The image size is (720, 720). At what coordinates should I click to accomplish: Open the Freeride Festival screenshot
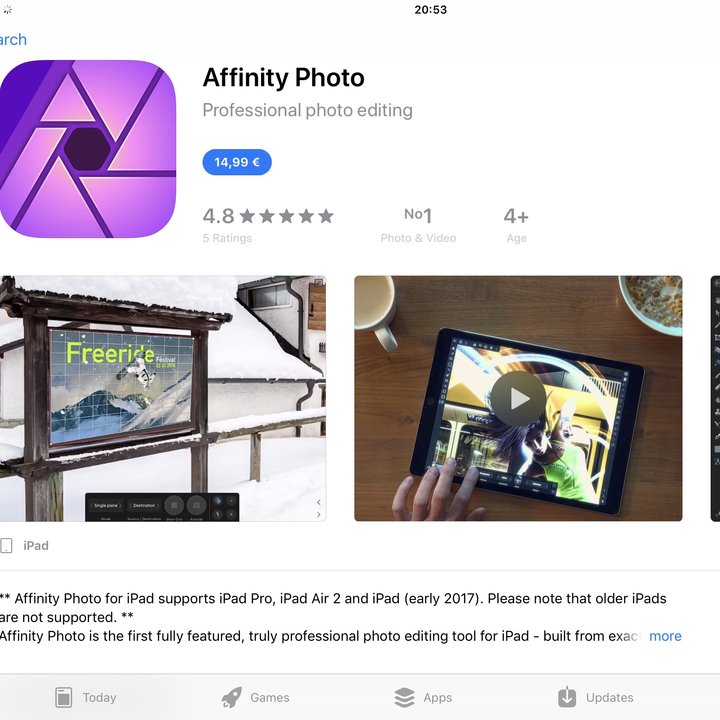point(163,399)
